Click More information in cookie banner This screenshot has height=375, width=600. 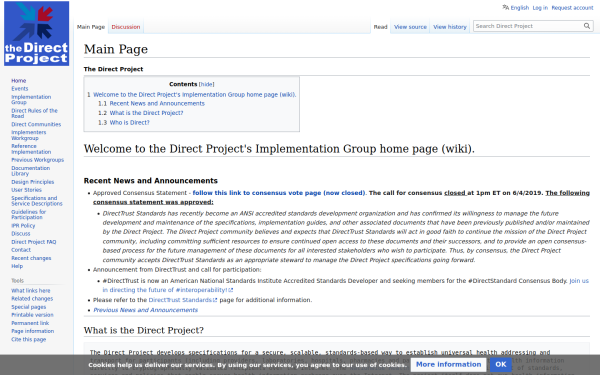pyautogui.click(x=448, y=364)
